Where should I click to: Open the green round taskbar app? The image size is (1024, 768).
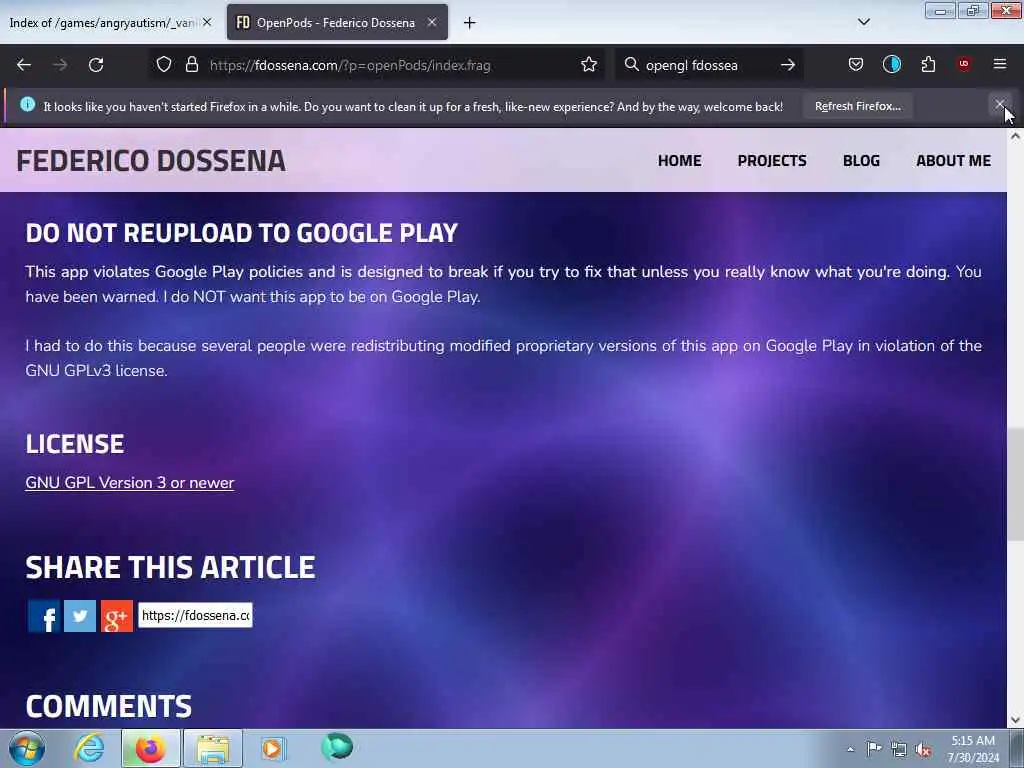click(x=337, y=747)
